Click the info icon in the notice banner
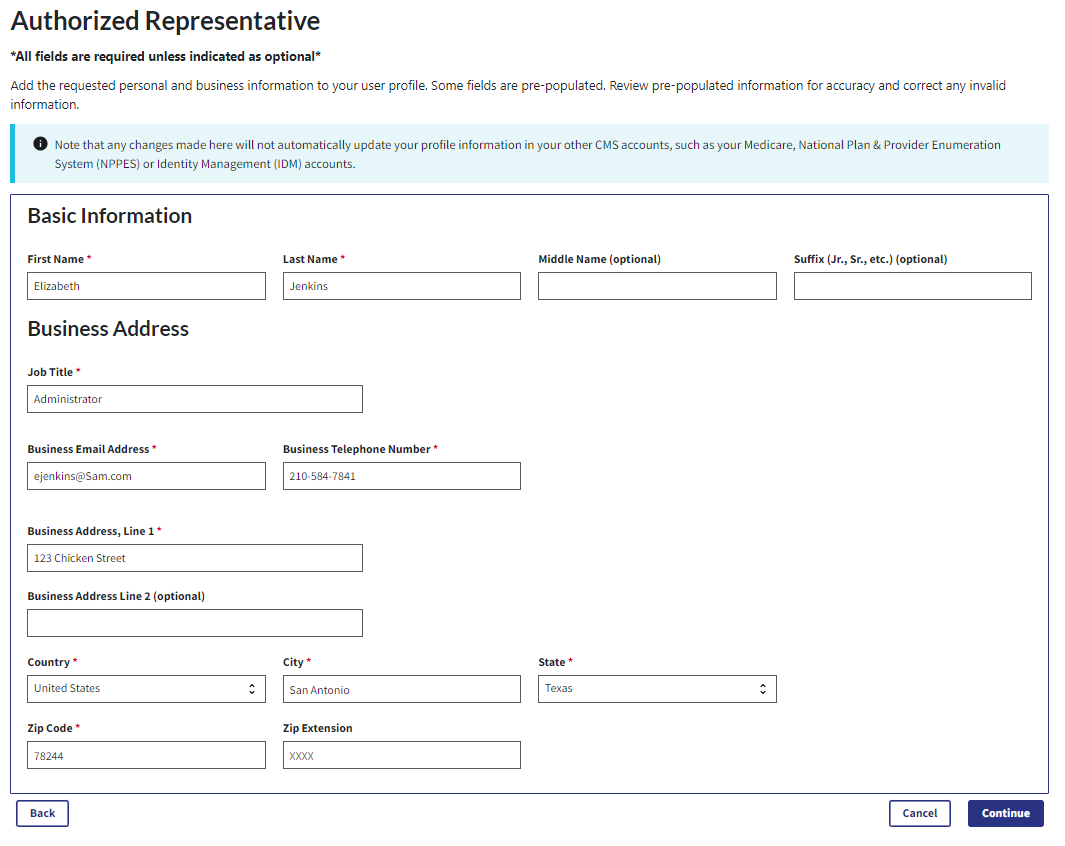1065x846 pixels. click(x=40, y=144)
